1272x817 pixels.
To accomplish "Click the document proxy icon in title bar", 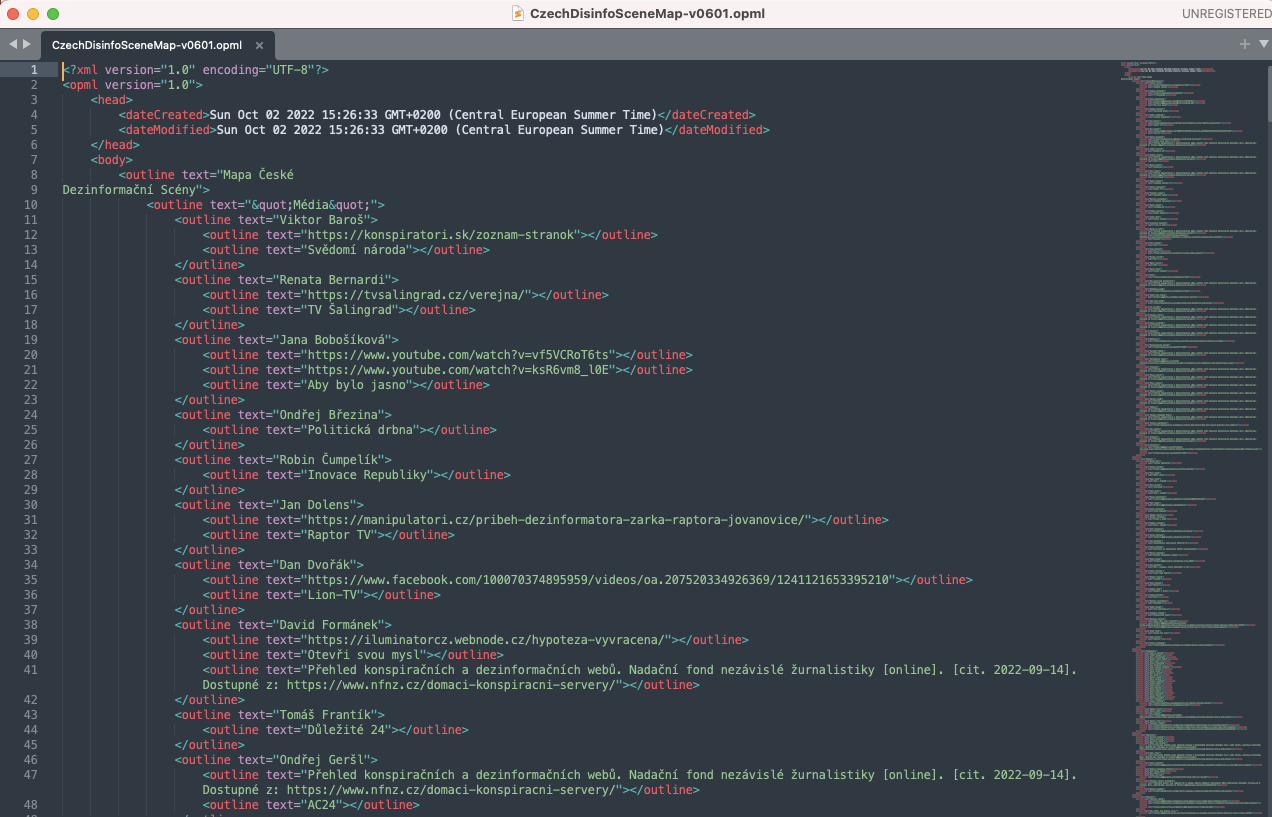I will pos(516,13).
